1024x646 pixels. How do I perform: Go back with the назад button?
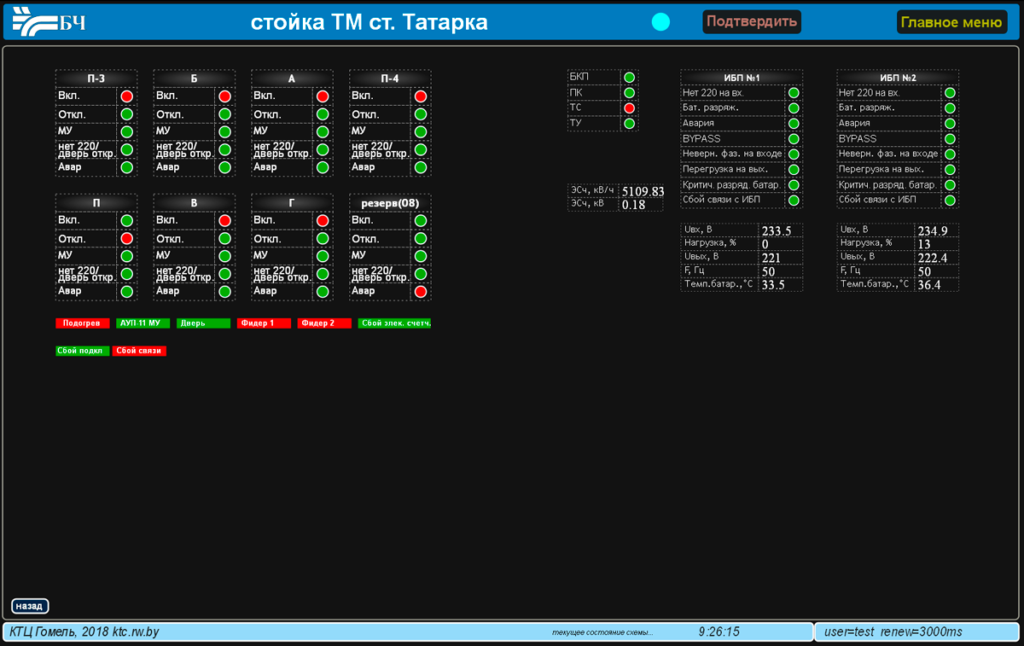(30, 606)
